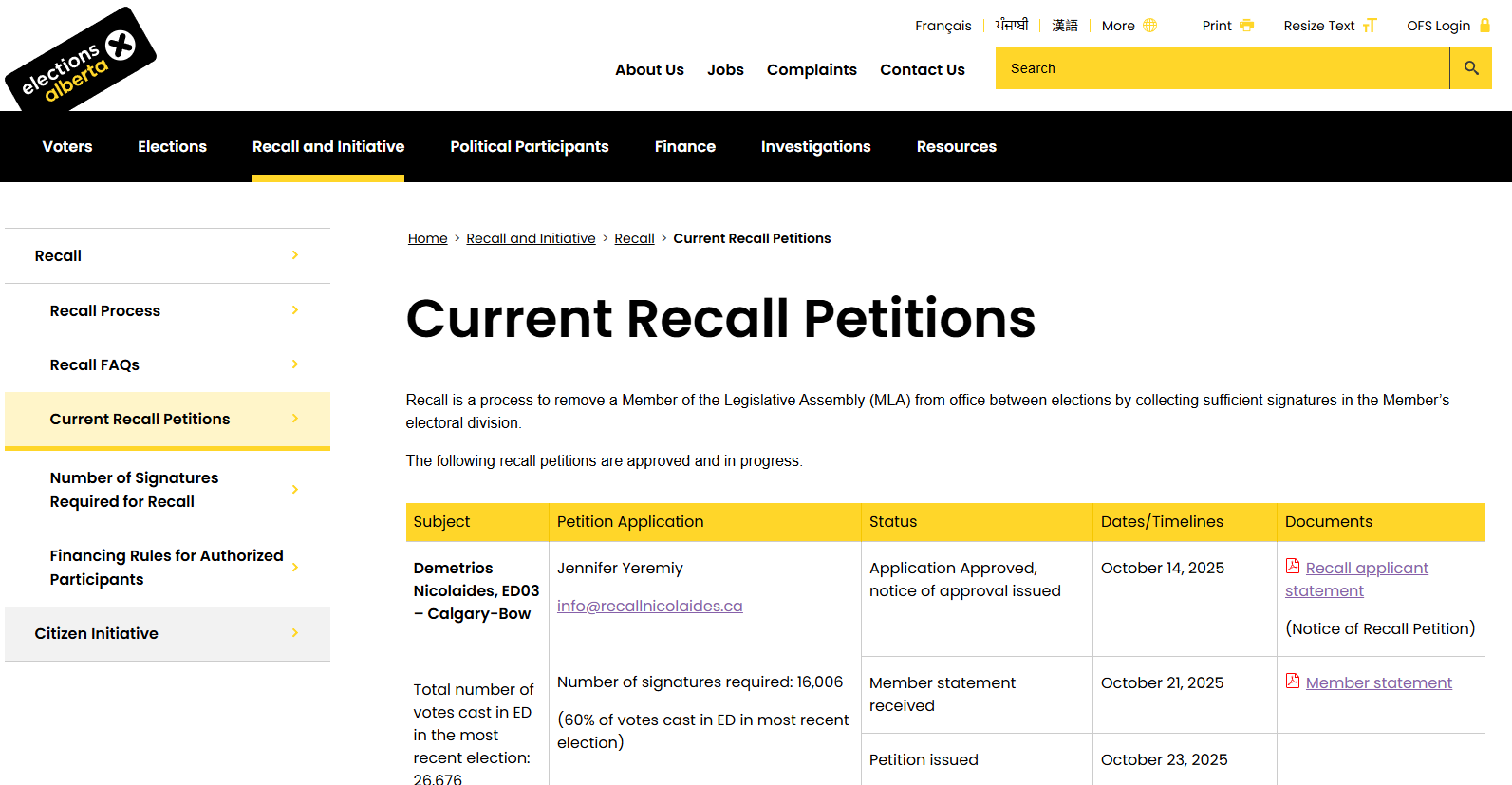Image resolution: width=1512 pixels, height=785 pixels.
Task: Switch language to Français
Action: click(x=943, y=26)
